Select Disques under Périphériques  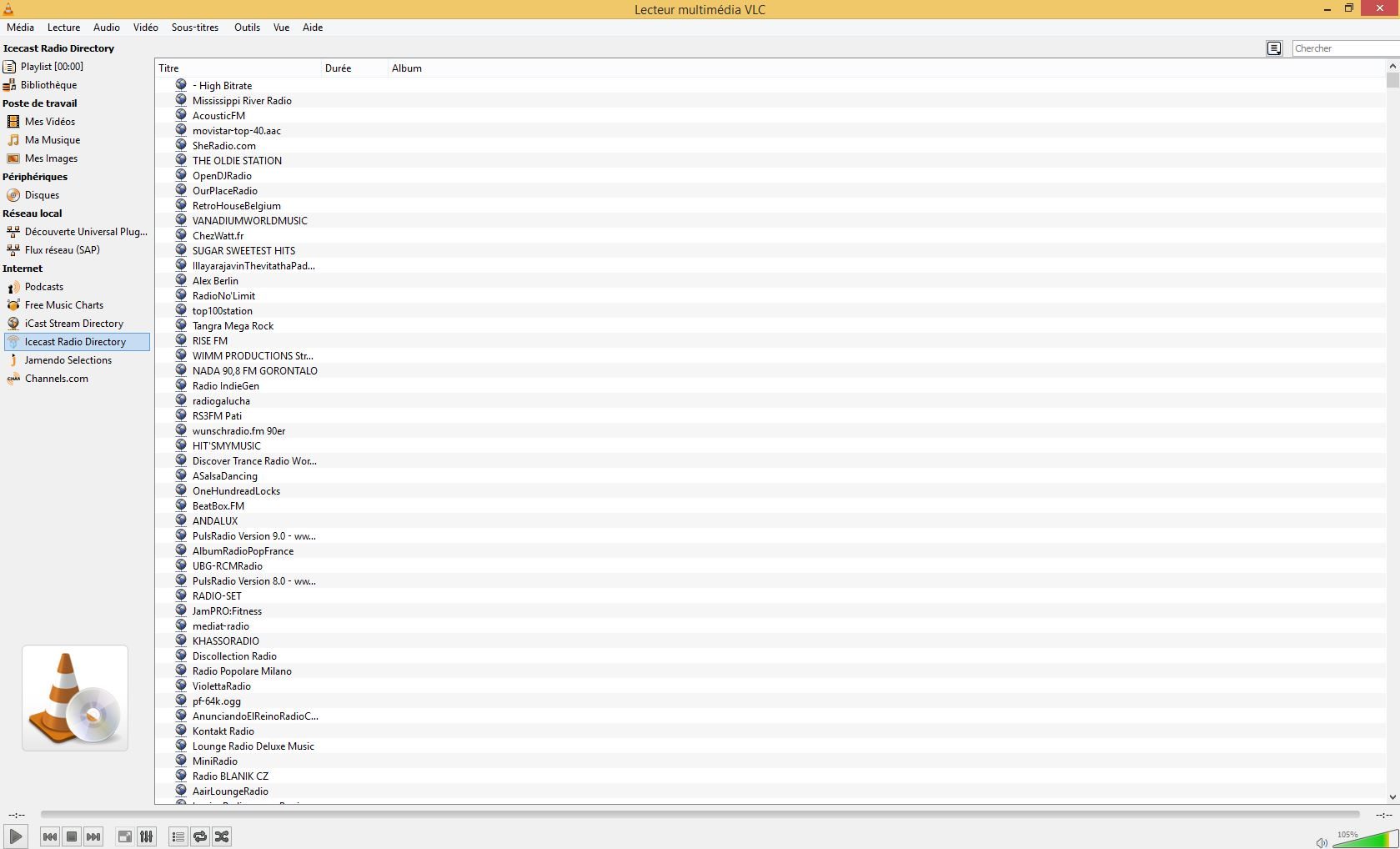click(42, 195)
